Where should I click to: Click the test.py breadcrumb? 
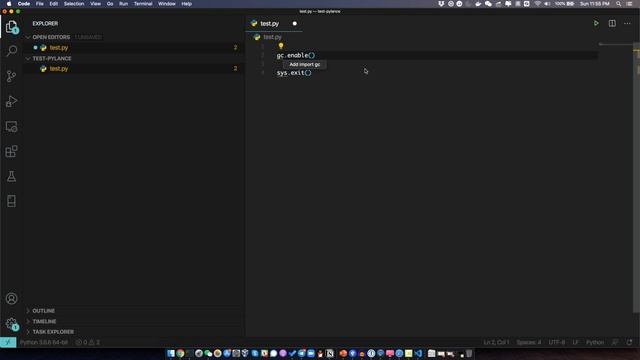[272, 37]
